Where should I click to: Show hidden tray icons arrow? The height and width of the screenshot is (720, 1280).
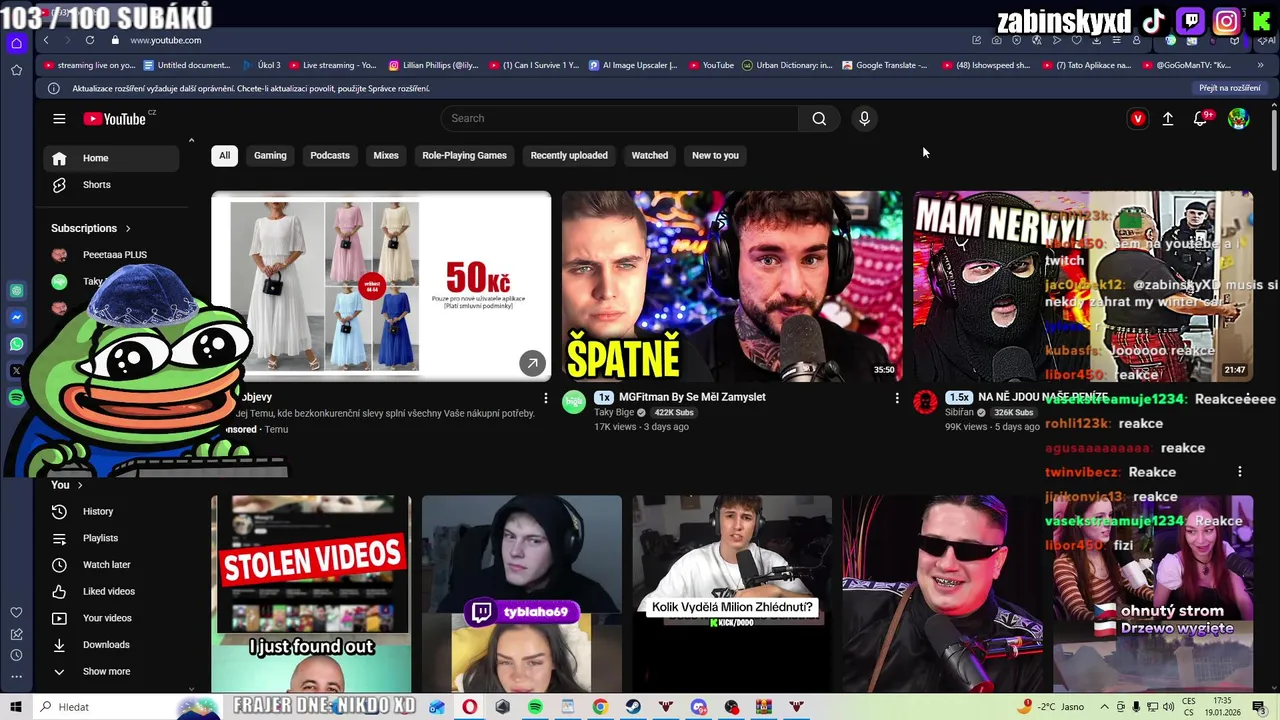pos(1103,707)
